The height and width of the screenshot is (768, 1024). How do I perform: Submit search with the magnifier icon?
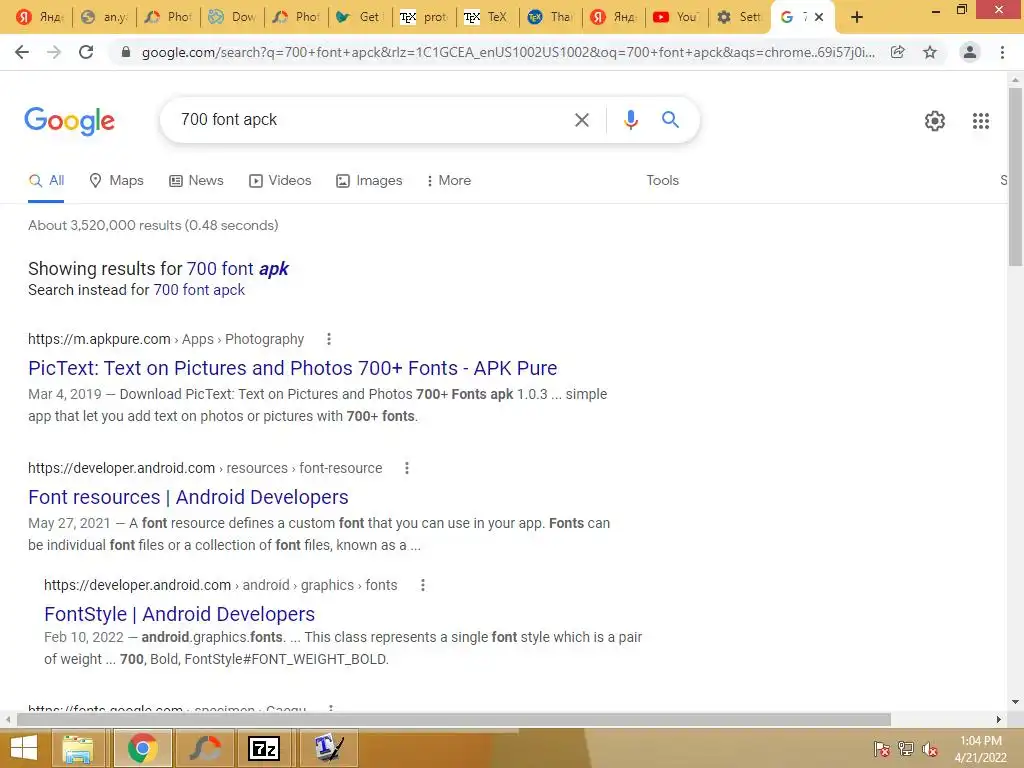click(x=670, y=120)
